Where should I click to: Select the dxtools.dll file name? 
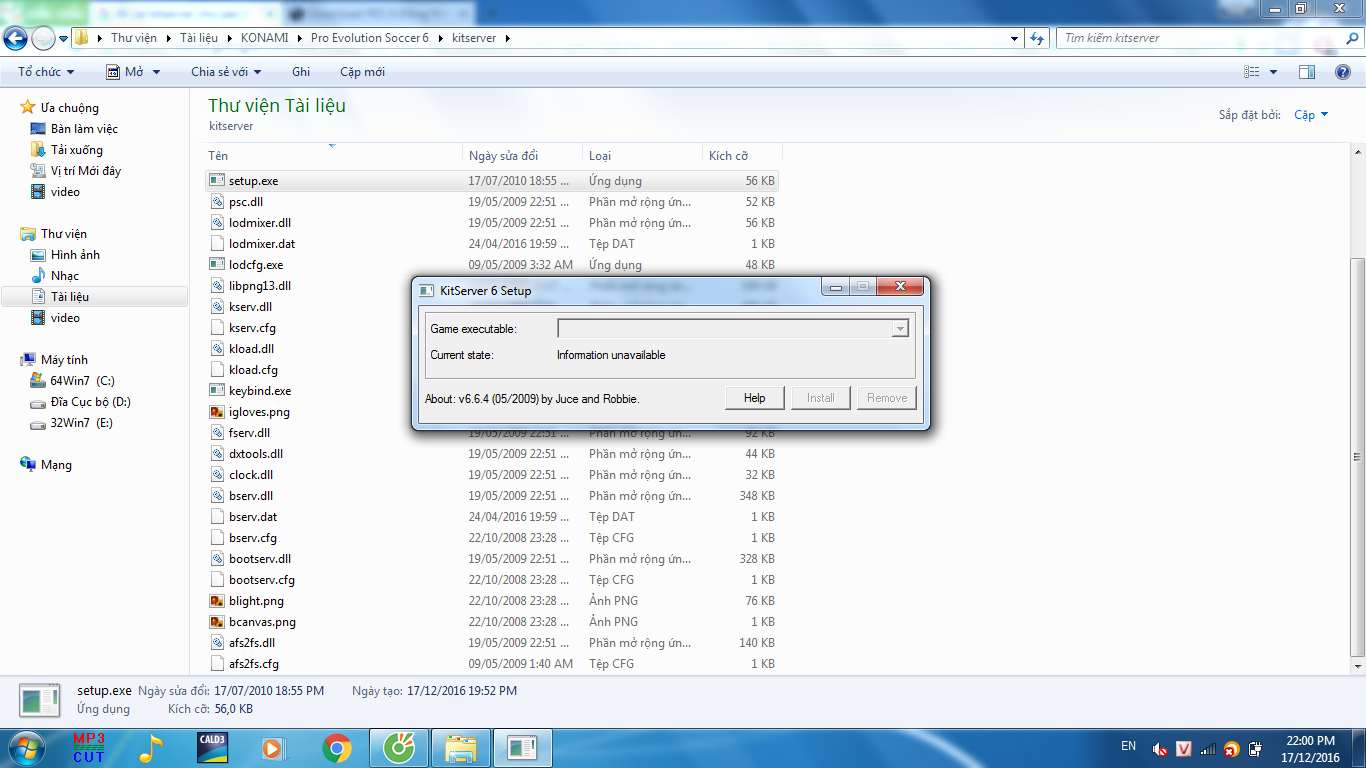pos(256,454)
